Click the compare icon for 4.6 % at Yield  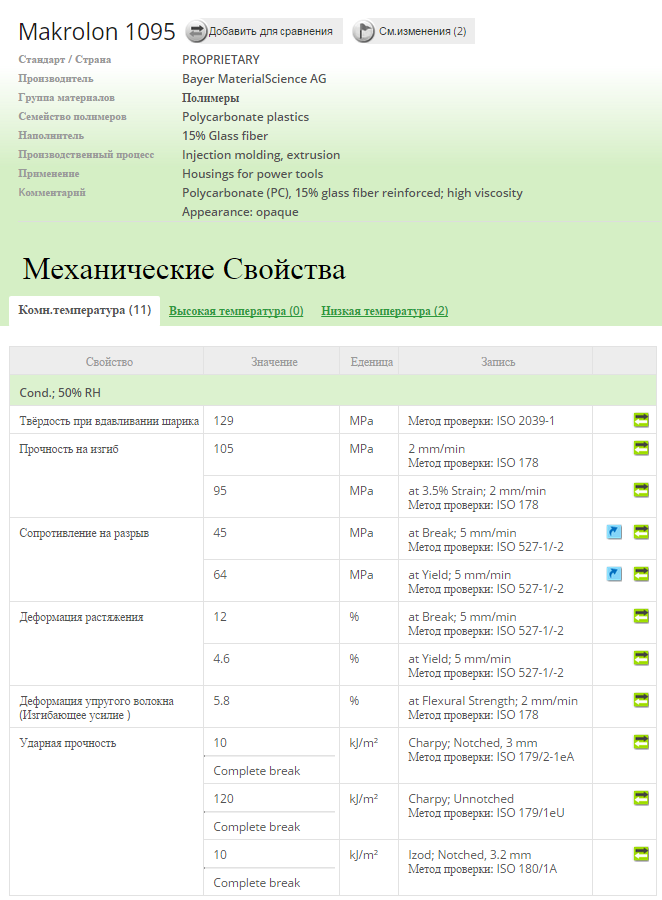point(641,658)
